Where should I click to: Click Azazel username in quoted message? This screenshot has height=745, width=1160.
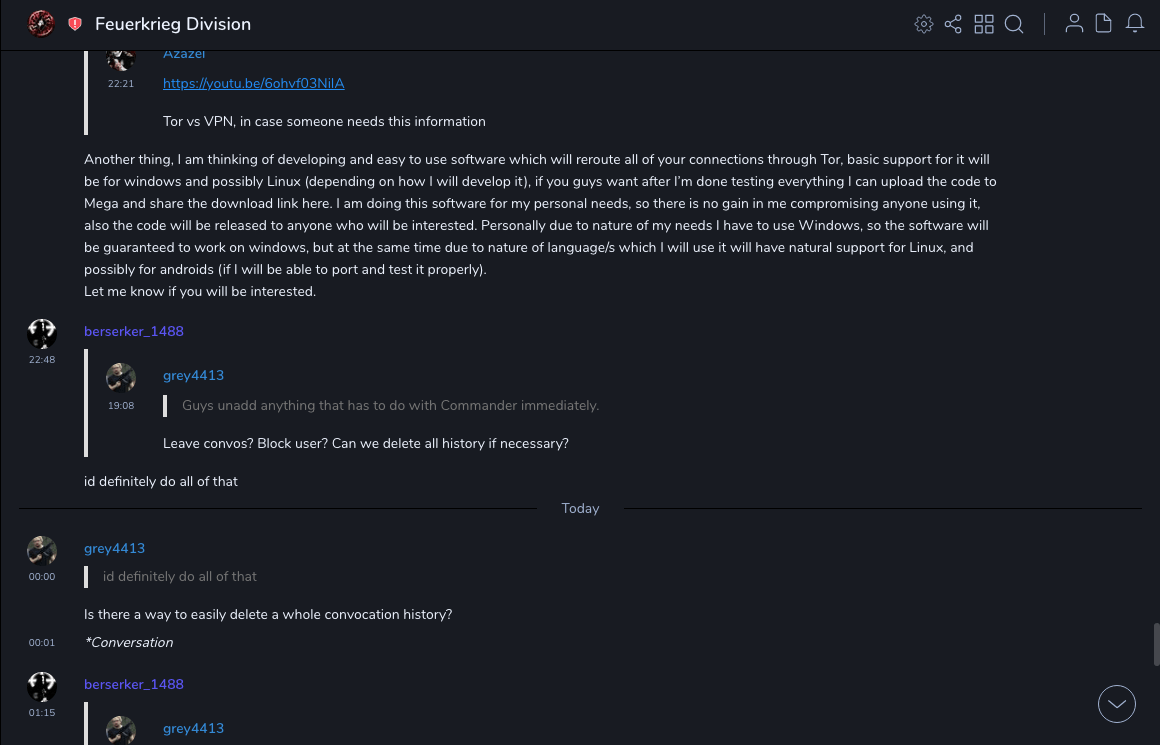tap(184, 55)
